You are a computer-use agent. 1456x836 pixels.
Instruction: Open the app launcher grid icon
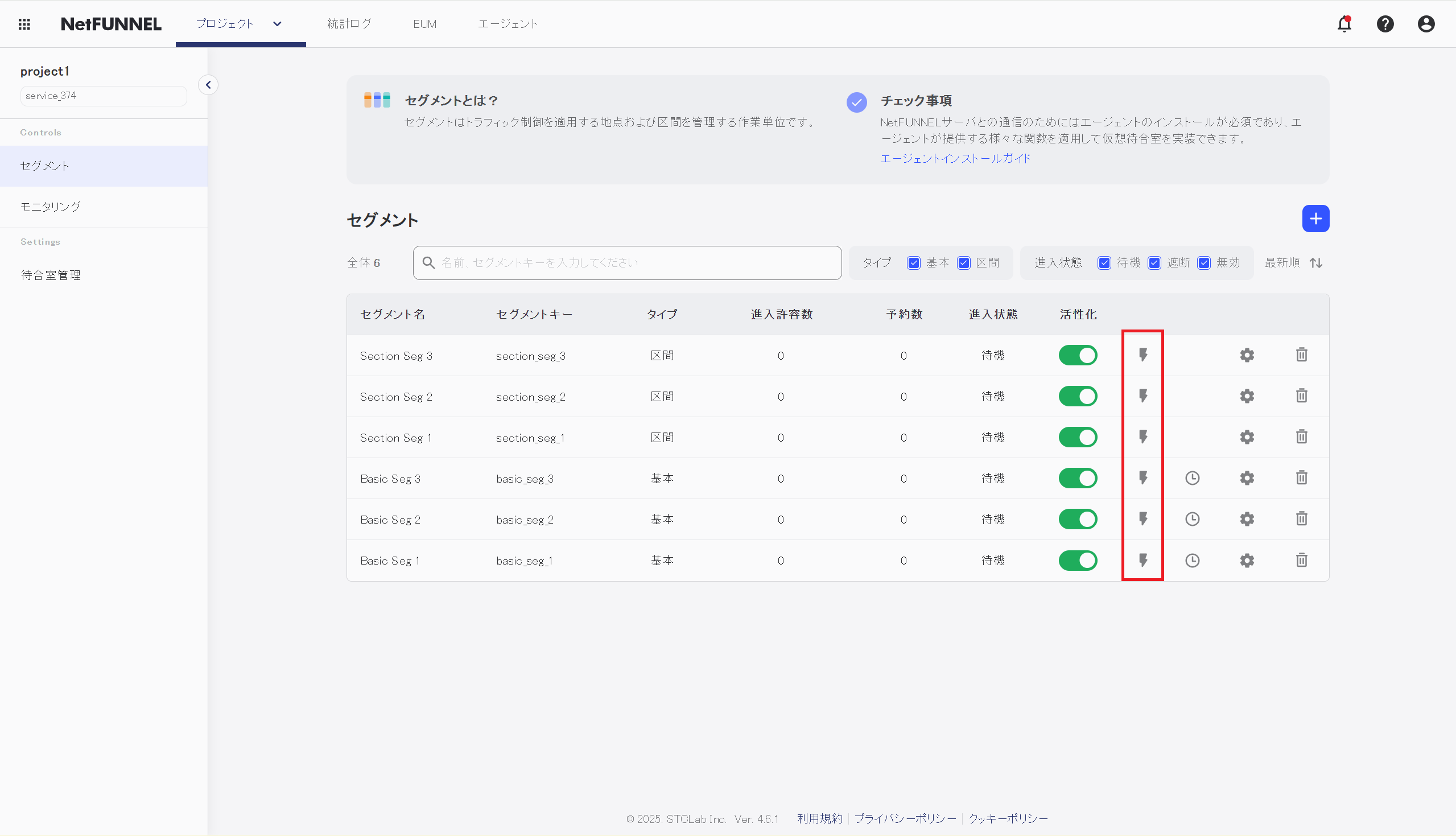(x=24, y=23)
